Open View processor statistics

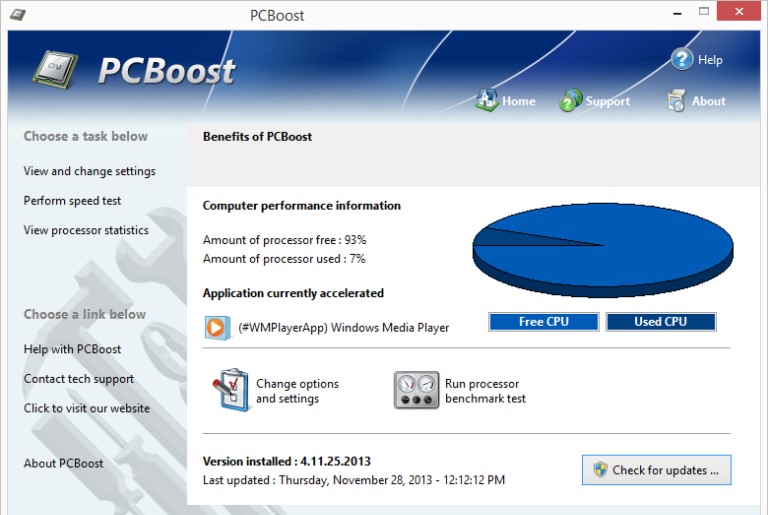(x=86, y=230)
